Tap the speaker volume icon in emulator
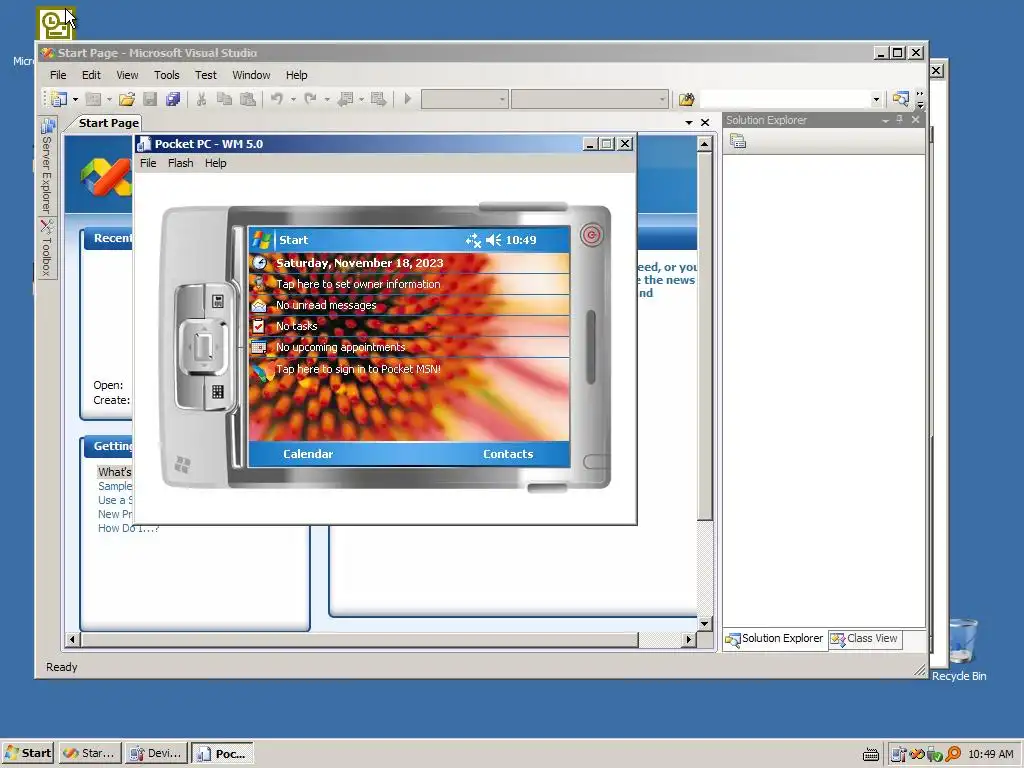Image resolution: width=1024 pixels, height=768 pixels. [x=494, y=240]
